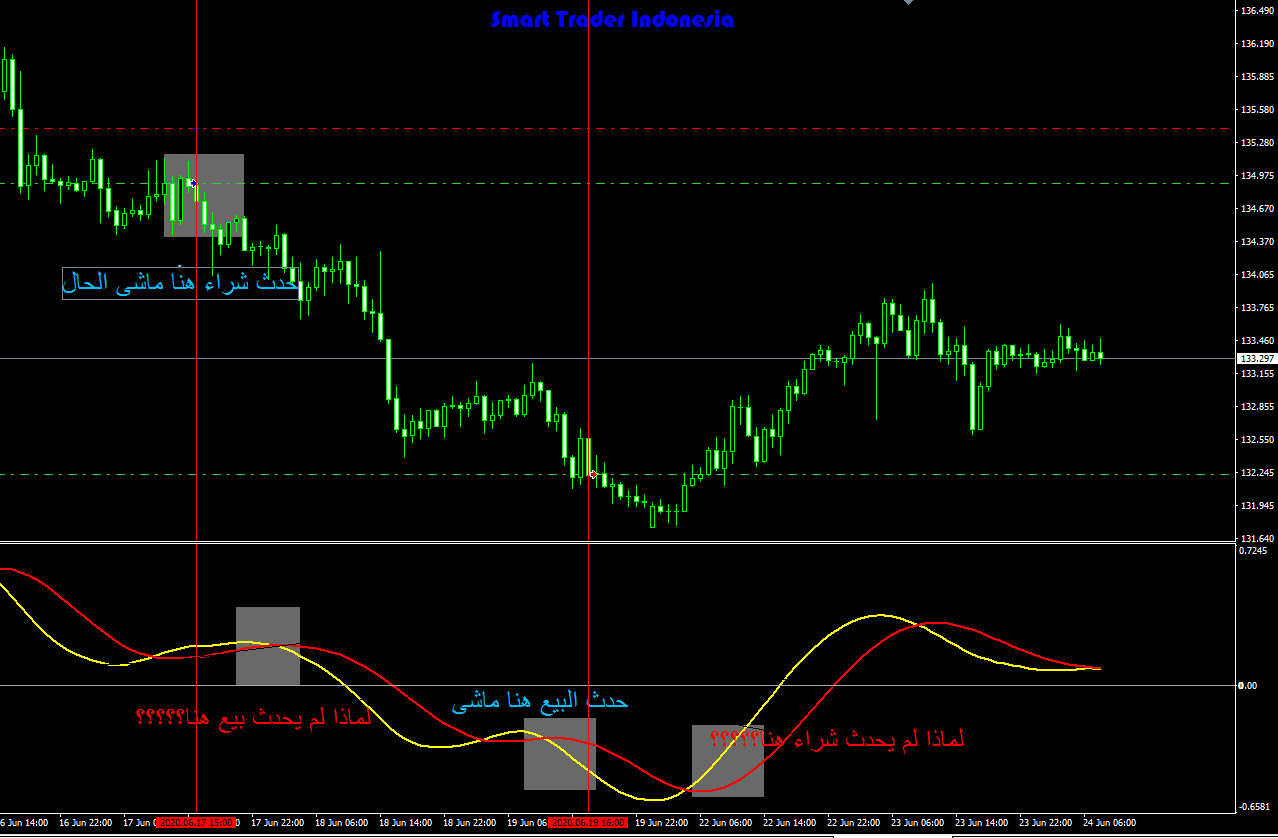
Task: Click the chart shift triangle at top
Action: (908, 3)
